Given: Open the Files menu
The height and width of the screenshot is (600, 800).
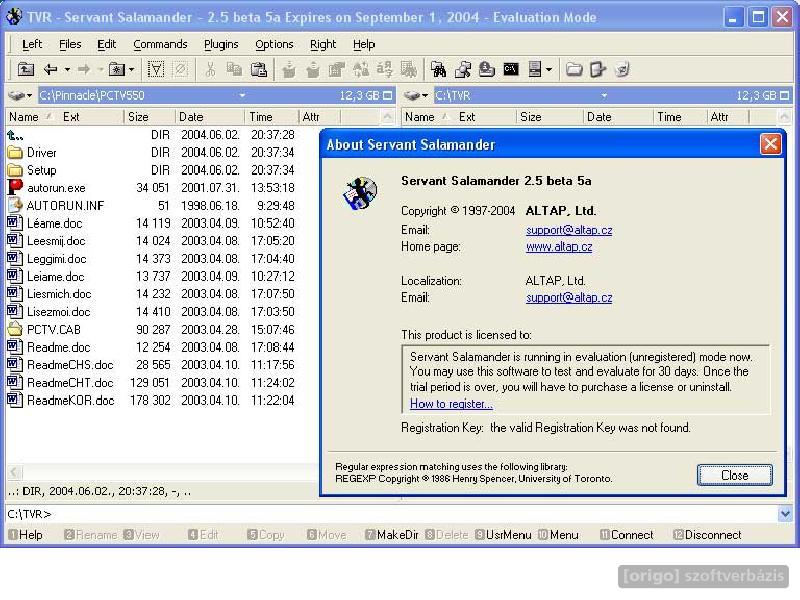Looking at the screenshot, I should (x=70, y=44).
